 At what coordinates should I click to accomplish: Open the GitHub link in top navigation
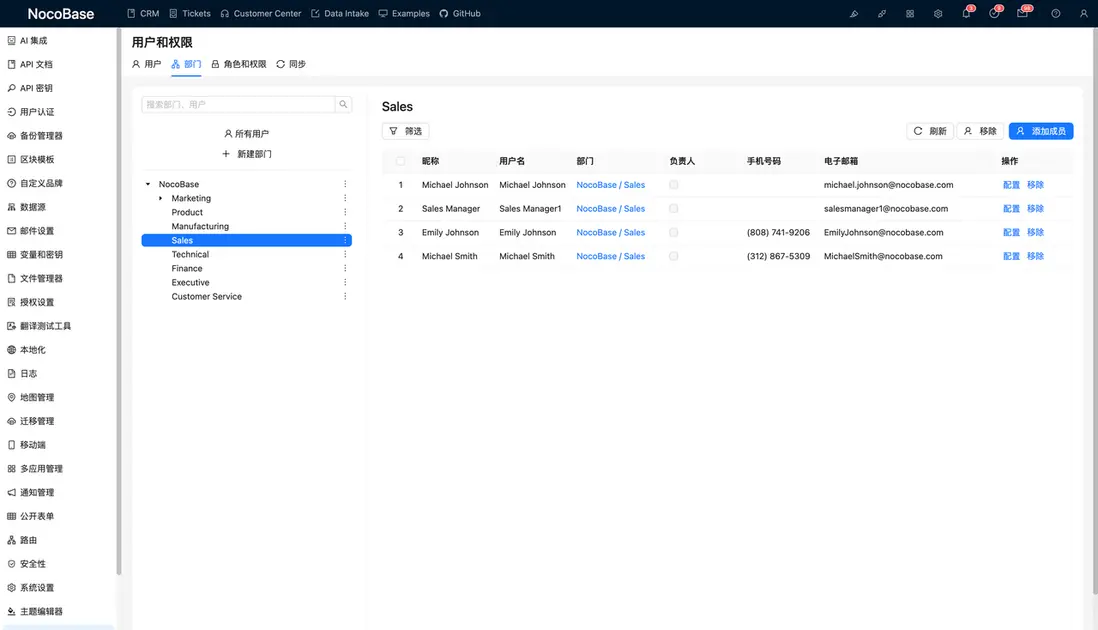(x=460, y=13)
